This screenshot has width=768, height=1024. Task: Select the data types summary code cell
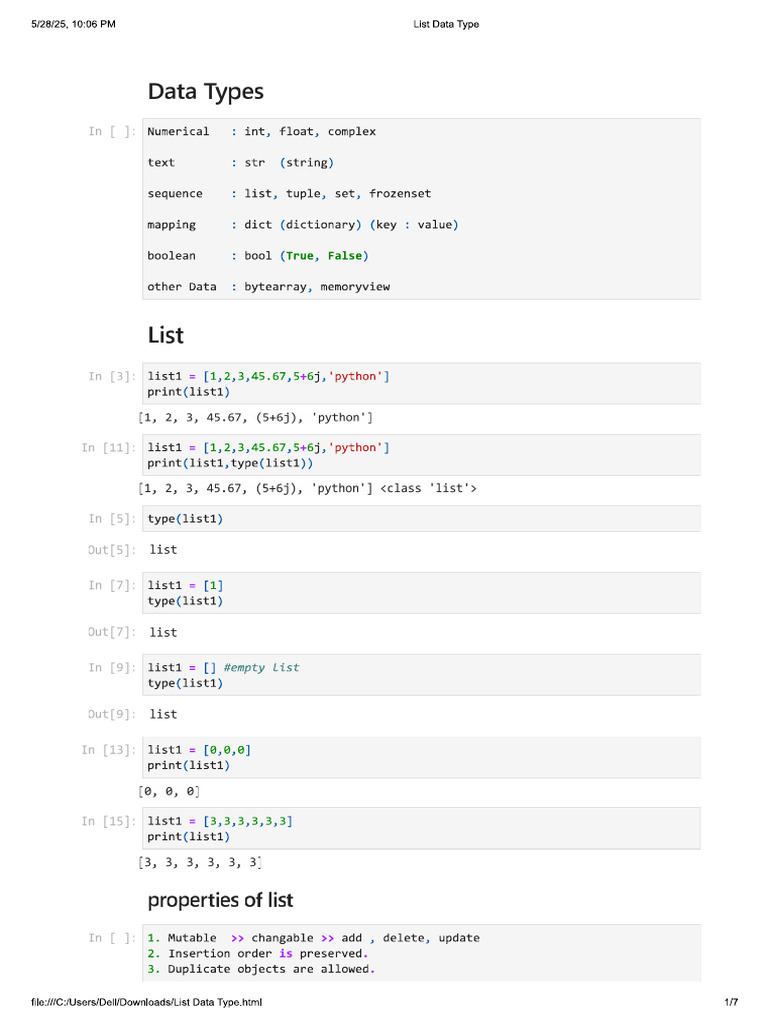[x=421, y=209]
